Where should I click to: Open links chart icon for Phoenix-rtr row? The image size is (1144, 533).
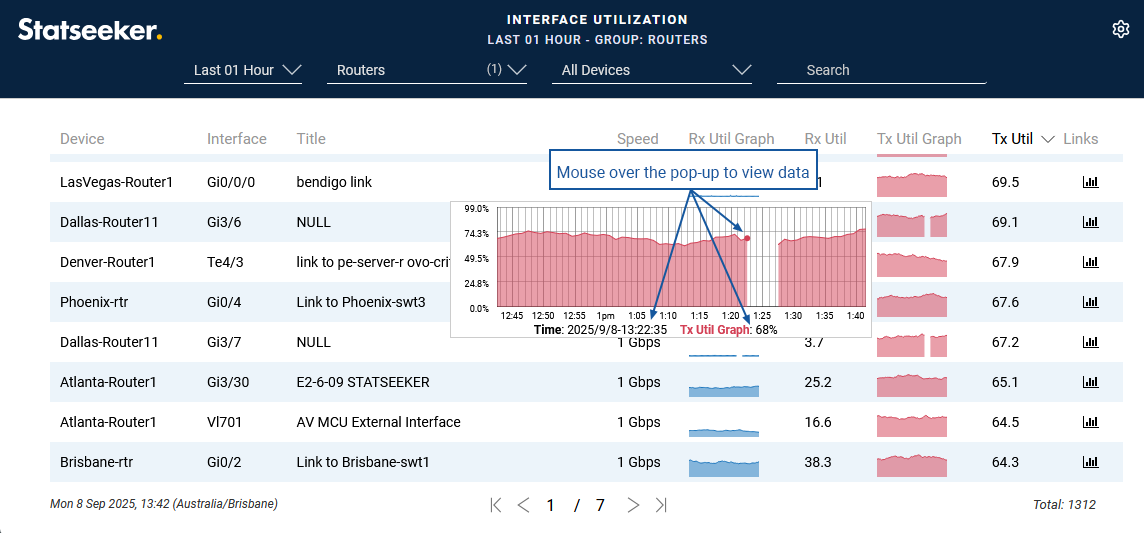(x=1090, y=302)
